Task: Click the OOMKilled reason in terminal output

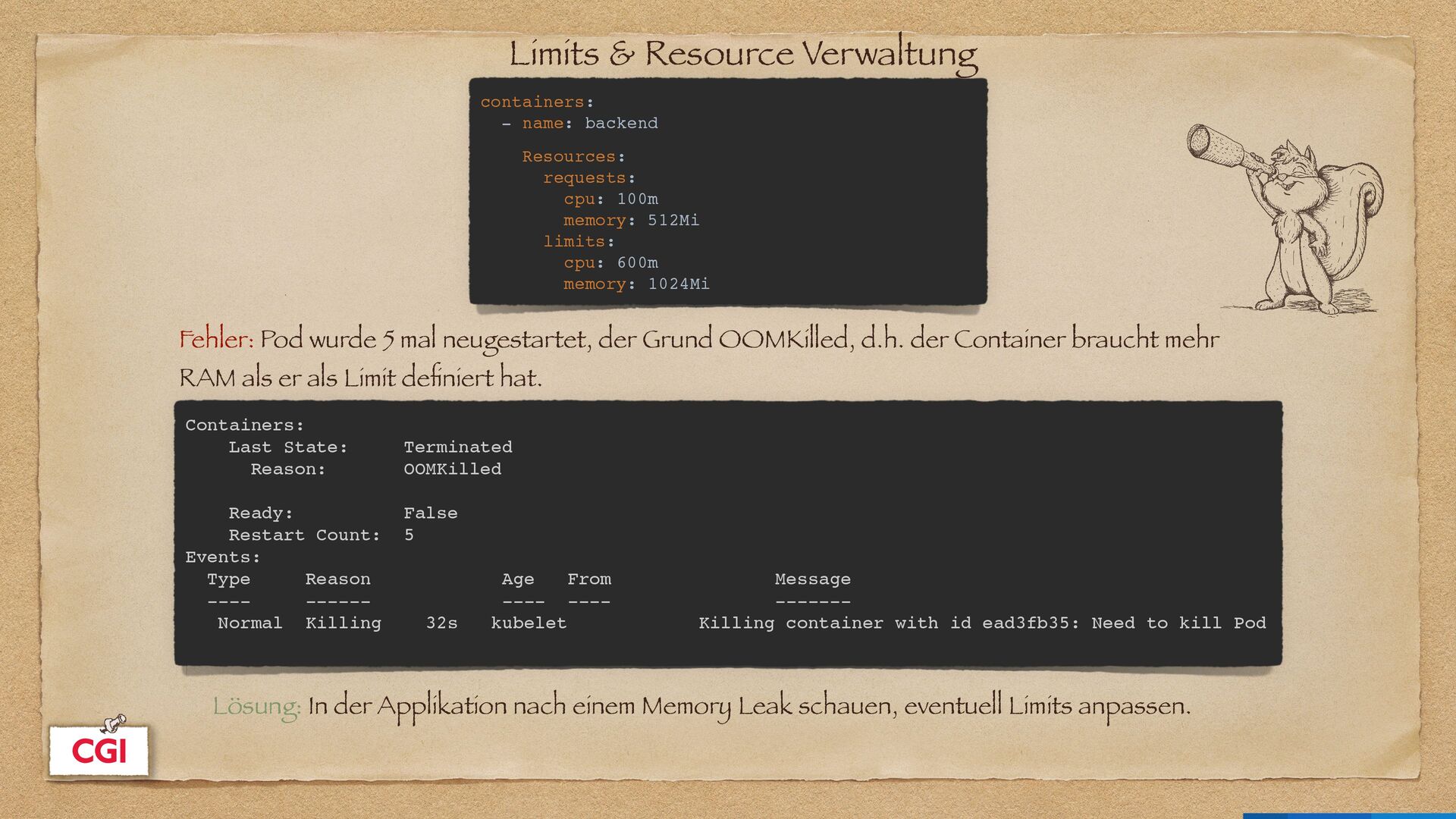Action: (x=452, y=469)
